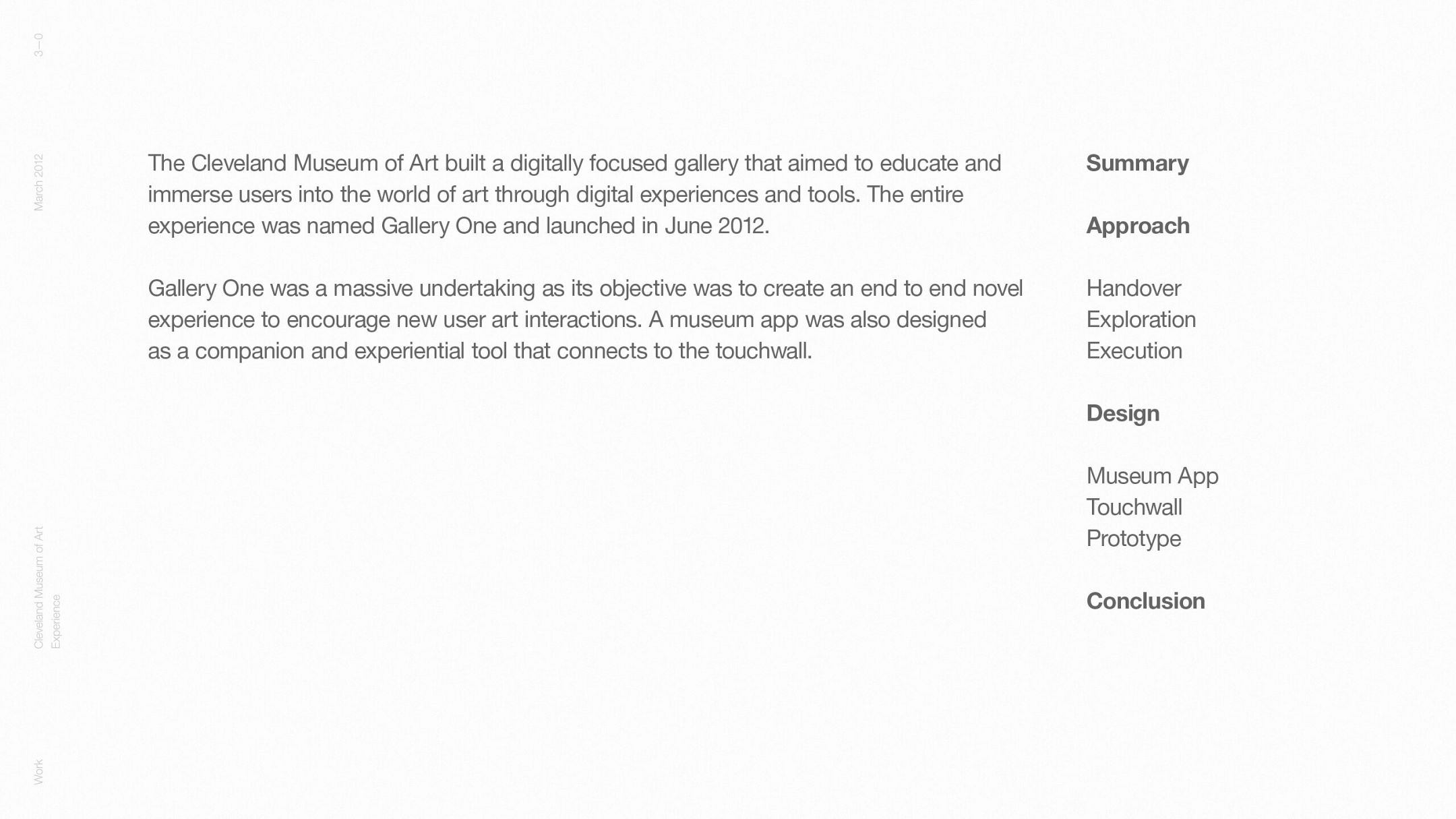Screen dimensions: 1456x819
Task: Click the text line mentioning the touchwall companion
Action: (479, 351)
